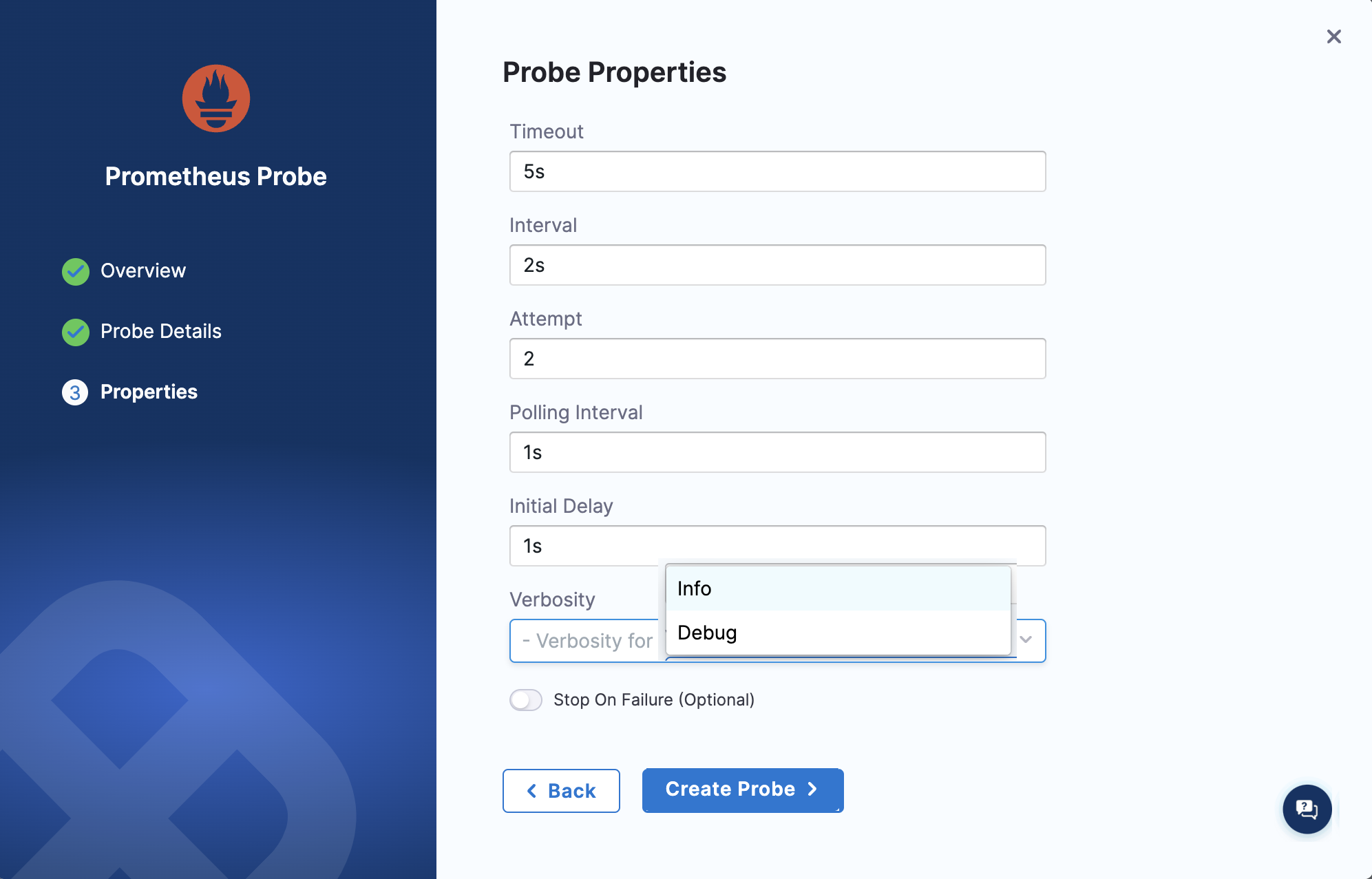
Task: Click the left chevron on Back button
Action: click(531, 791)
